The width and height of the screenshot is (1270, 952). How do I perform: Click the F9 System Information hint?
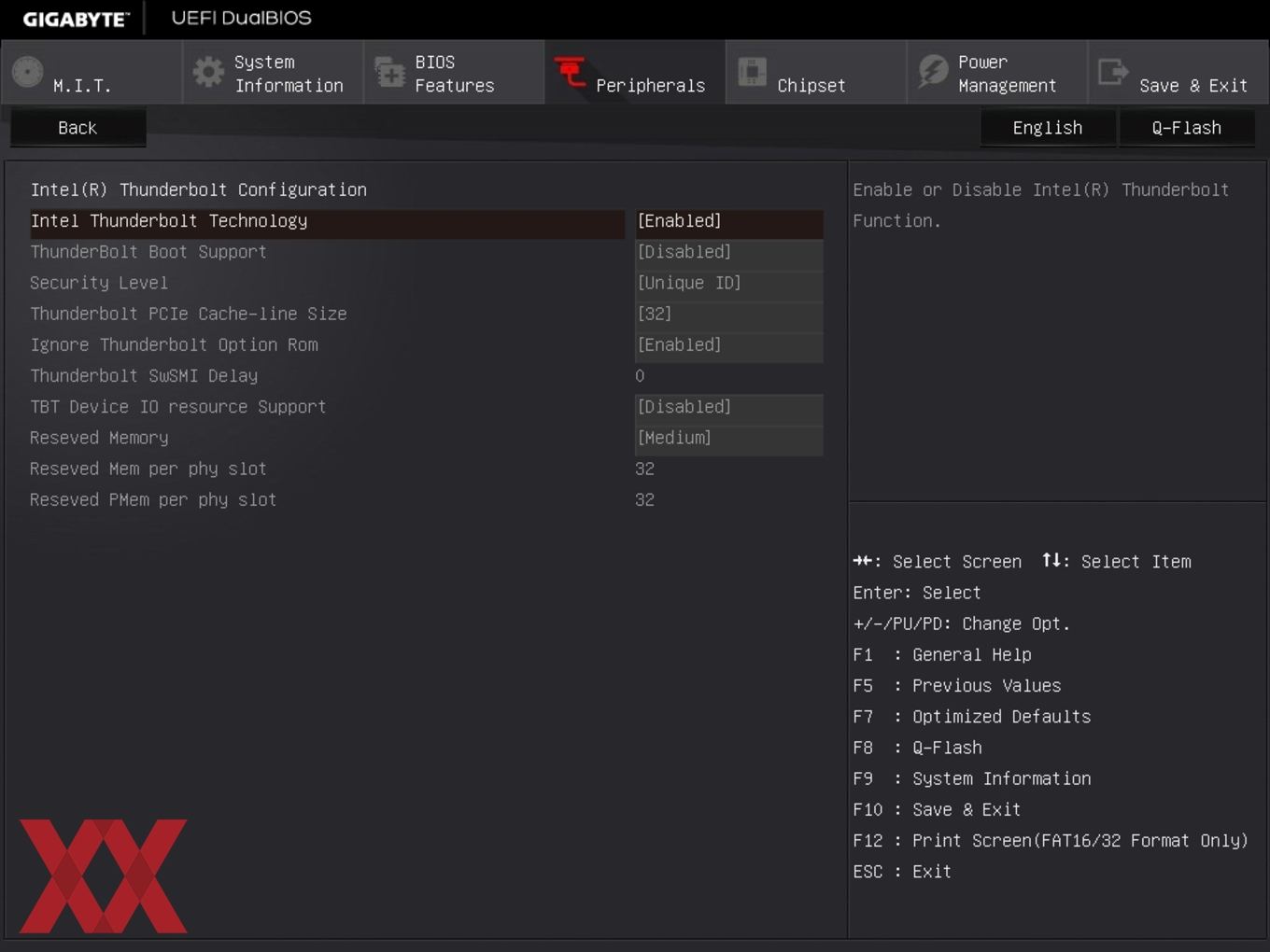point(972,778)
